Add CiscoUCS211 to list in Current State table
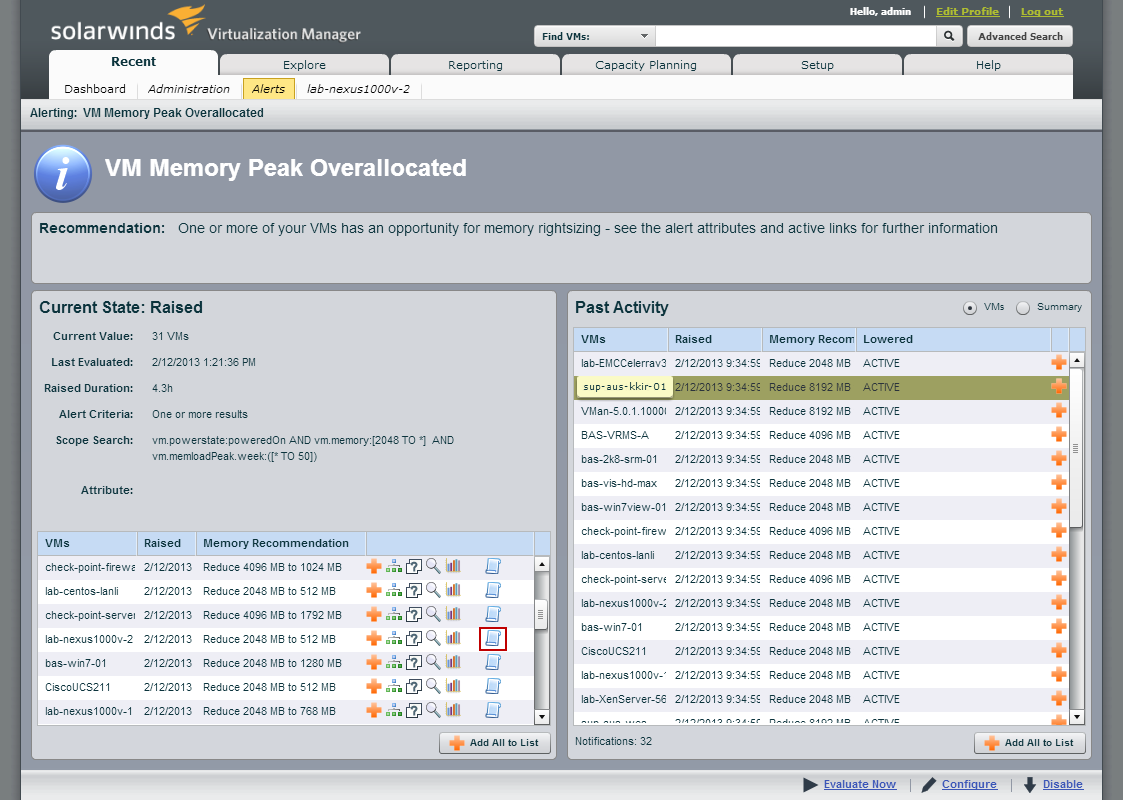 coord(373,687)
